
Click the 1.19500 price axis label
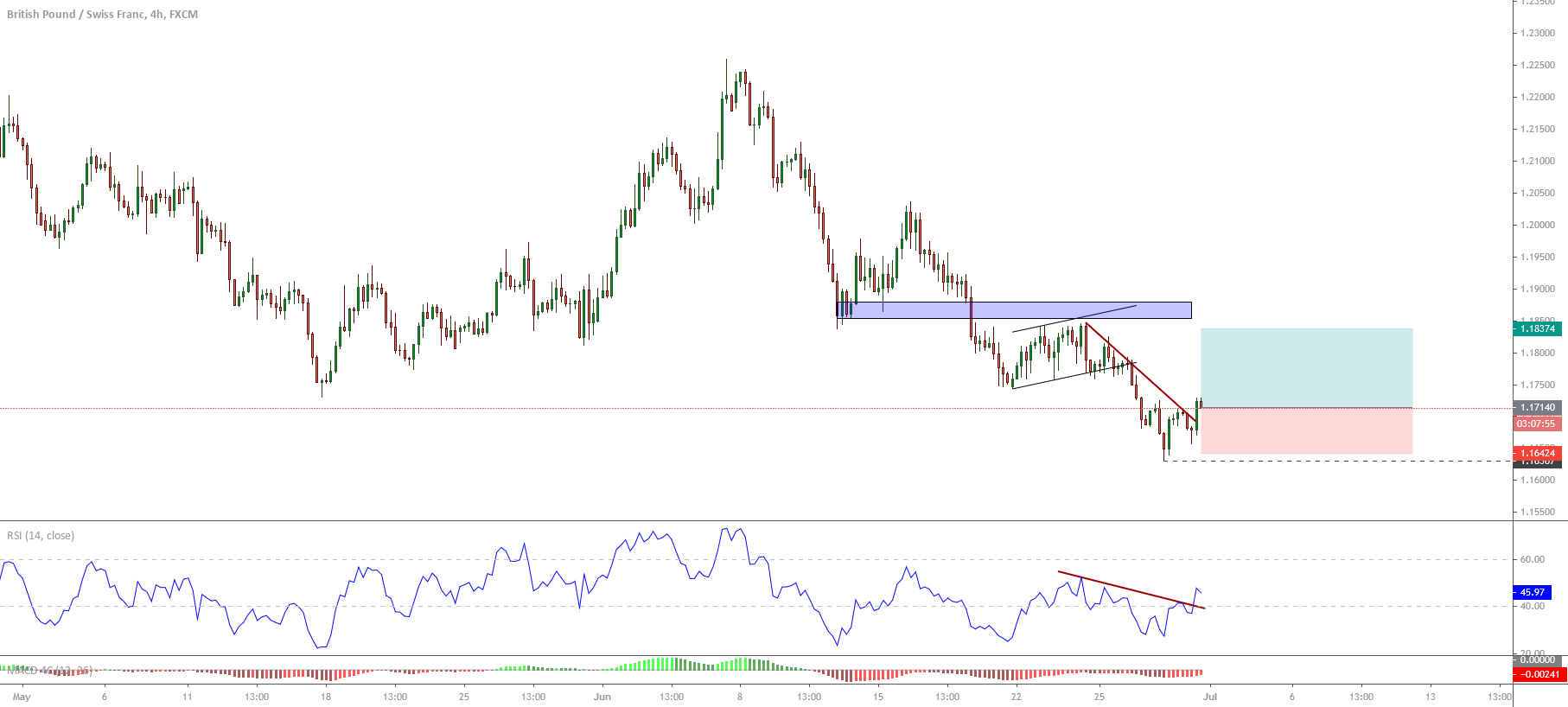[x=1538, y=257]
